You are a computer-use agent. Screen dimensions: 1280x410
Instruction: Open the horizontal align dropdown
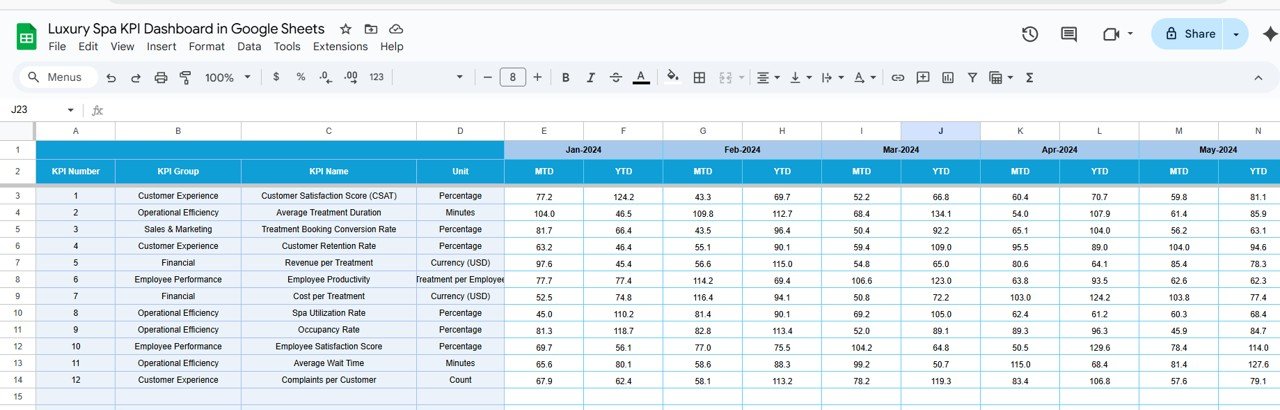pyautogui.click(x=767, y=77)
